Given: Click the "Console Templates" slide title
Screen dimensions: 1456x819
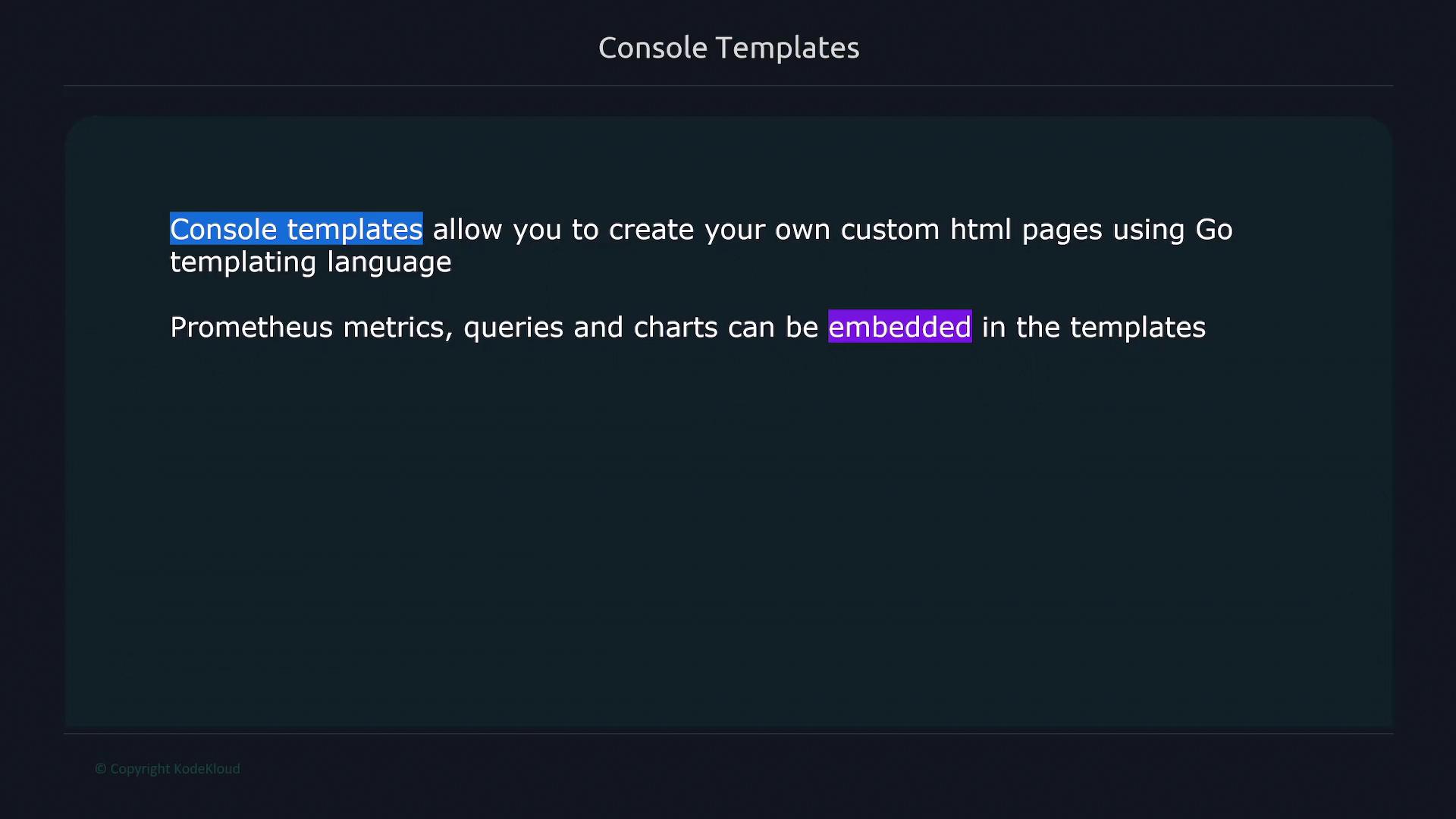Looking at the screenshot, I should click(728, 48).
